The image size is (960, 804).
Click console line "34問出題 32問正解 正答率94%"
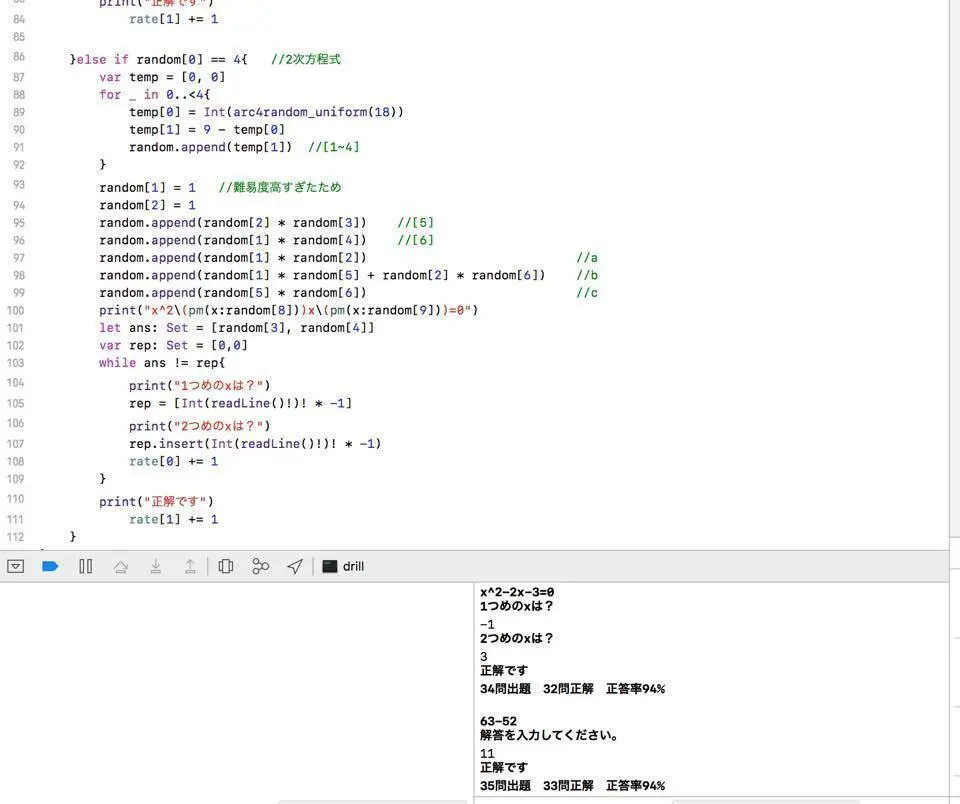pos(572,689)
